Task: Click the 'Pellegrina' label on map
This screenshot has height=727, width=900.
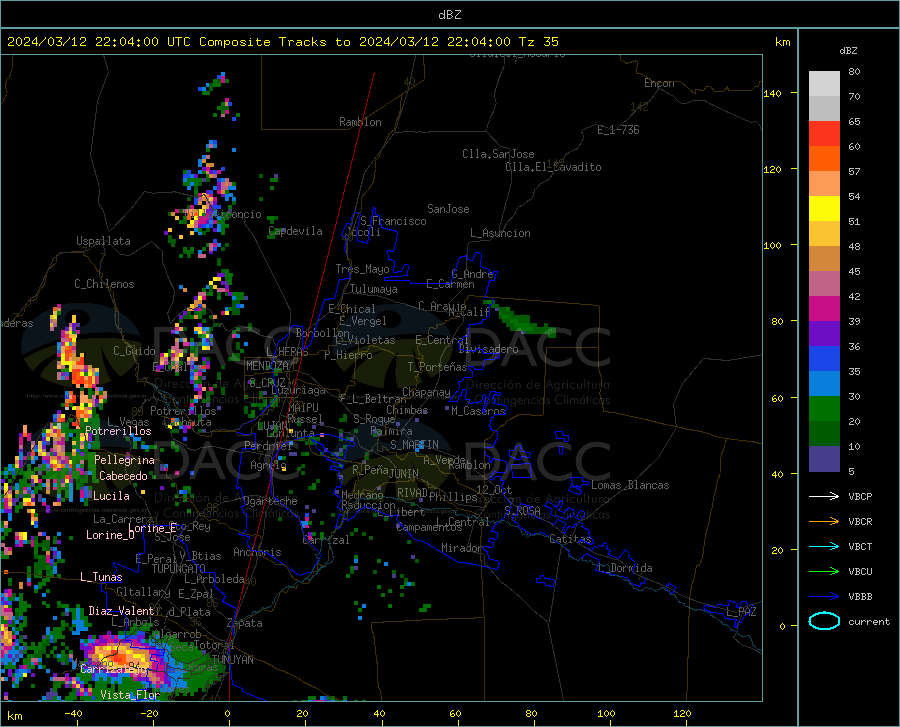Action: coord(124,460)
